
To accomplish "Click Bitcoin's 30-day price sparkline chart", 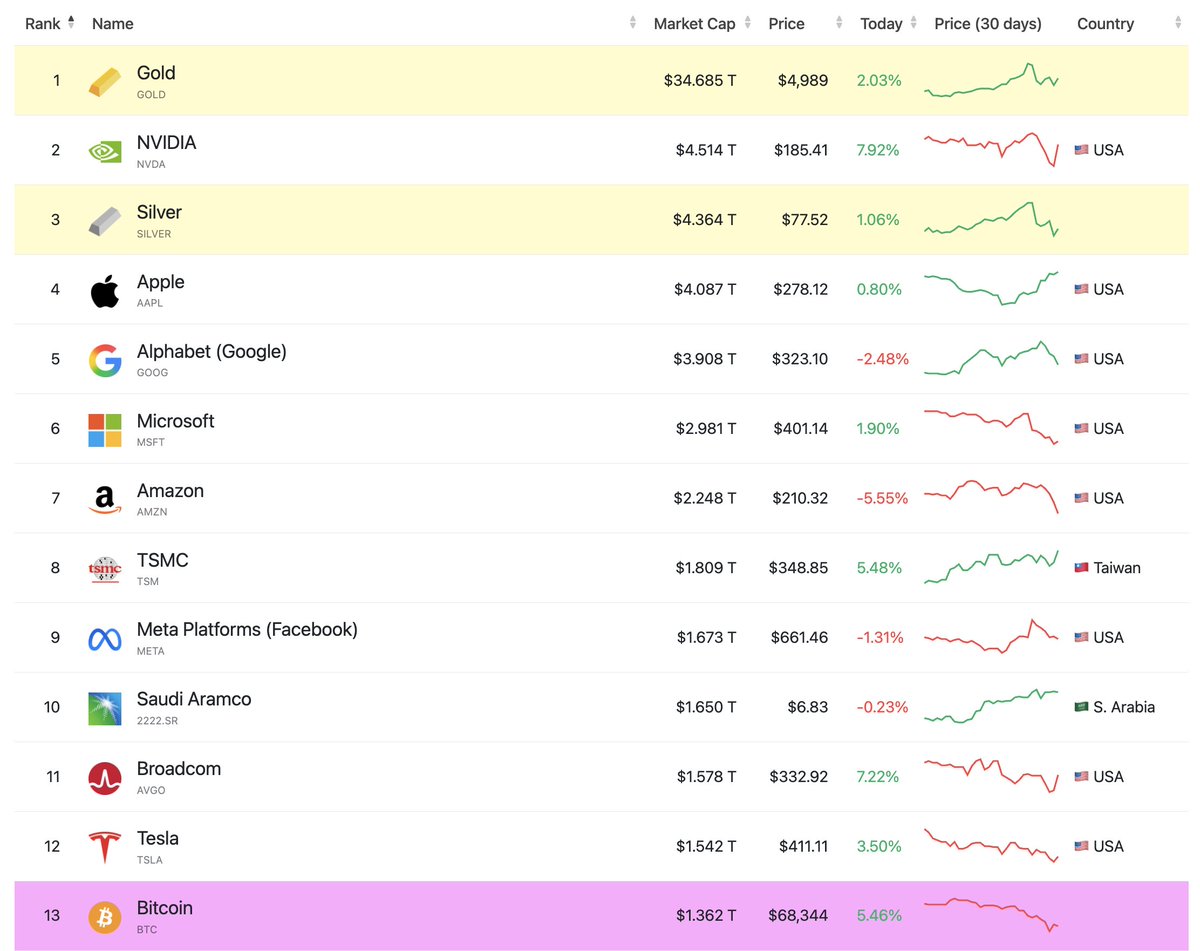I will tap(992, 915).
